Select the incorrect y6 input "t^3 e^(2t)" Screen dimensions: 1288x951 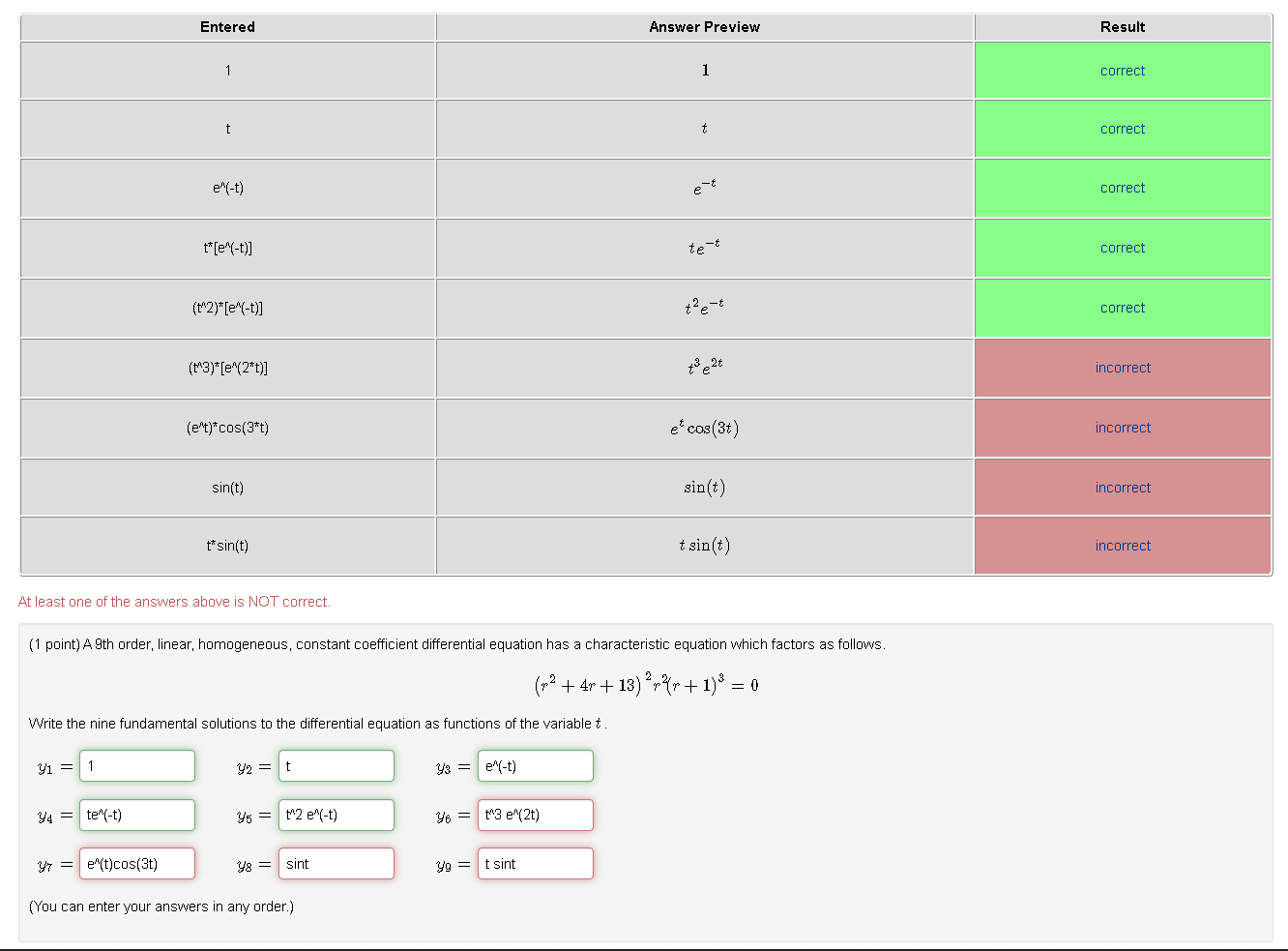[535, 815]
